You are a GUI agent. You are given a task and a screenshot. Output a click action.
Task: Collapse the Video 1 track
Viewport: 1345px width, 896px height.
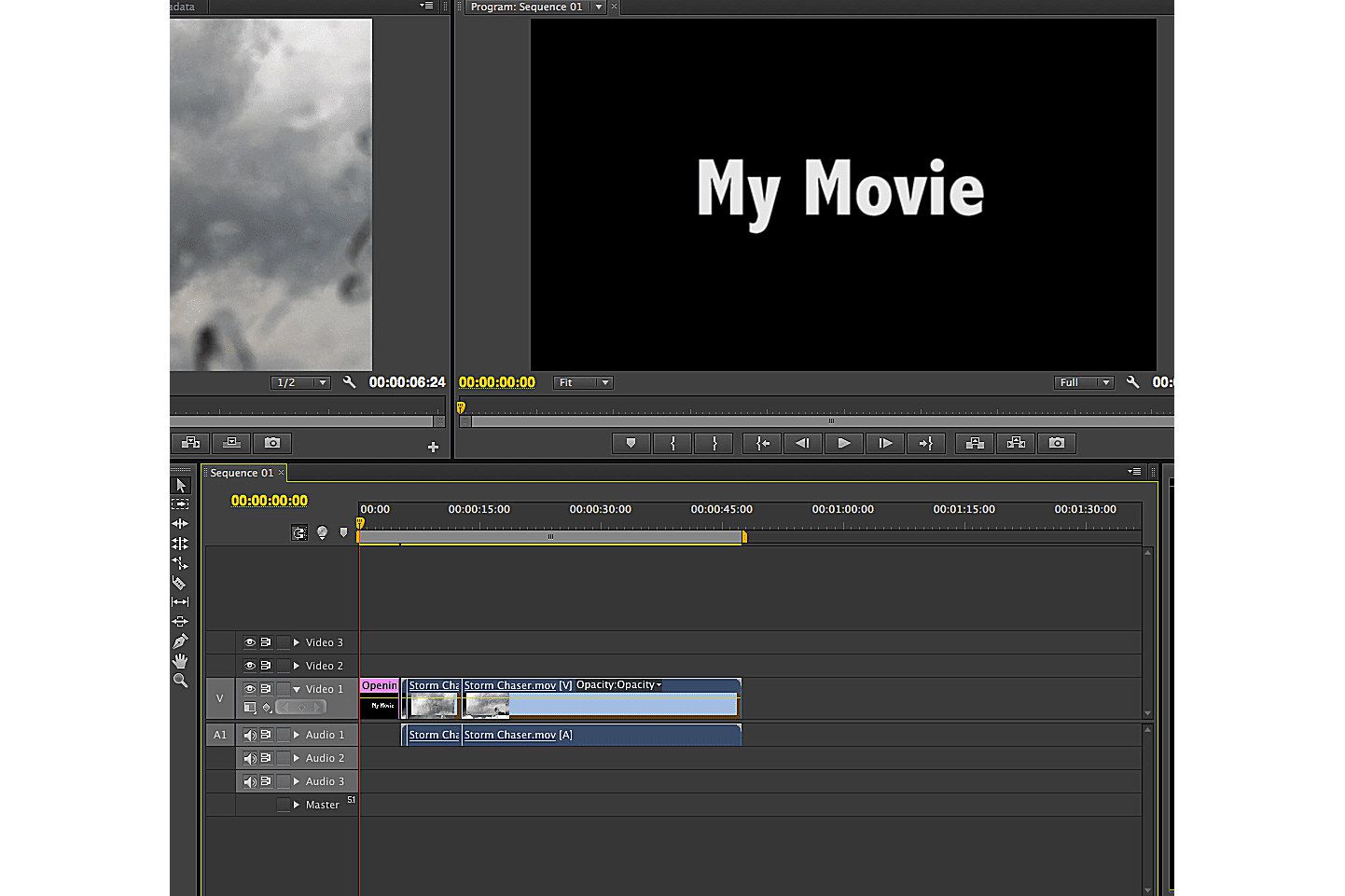(297, 689)
